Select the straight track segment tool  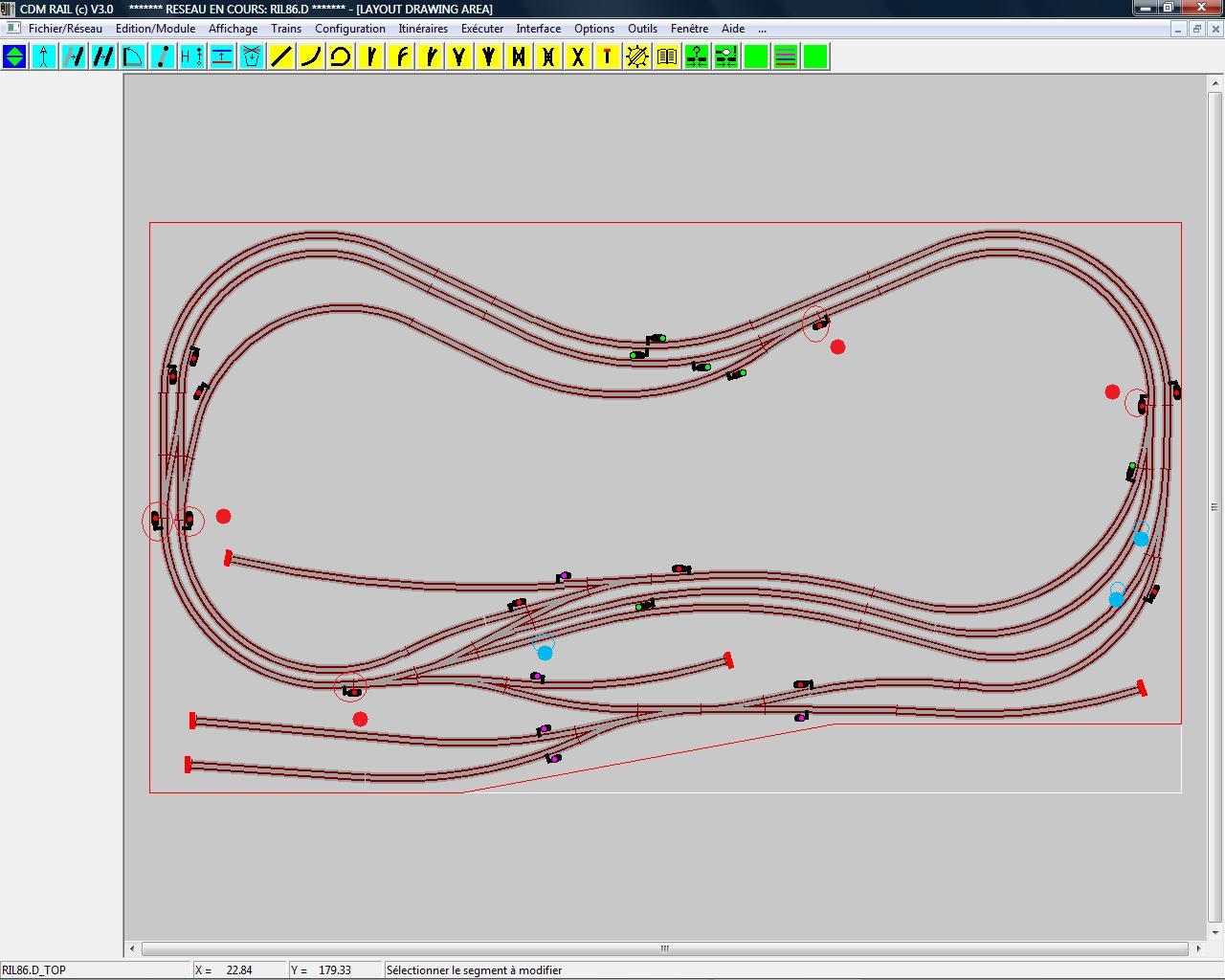tap(281, 57)
